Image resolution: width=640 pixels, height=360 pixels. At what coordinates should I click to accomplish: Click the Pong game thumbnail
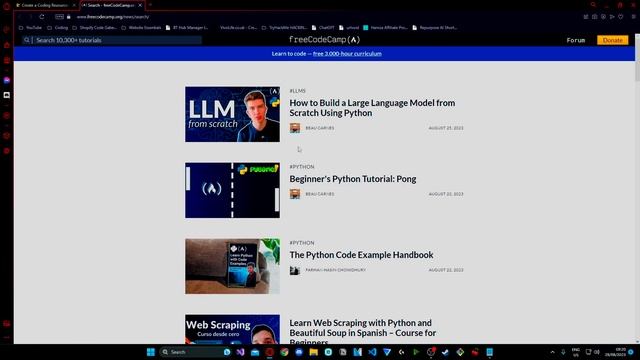233,190
